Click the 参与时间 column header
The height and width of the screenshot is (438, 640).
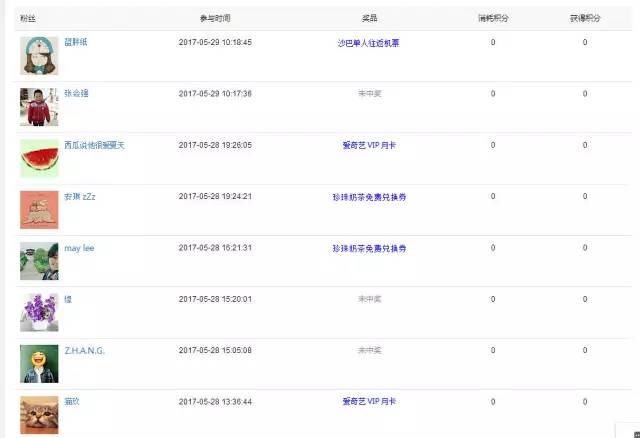click(x=215, y=18)
